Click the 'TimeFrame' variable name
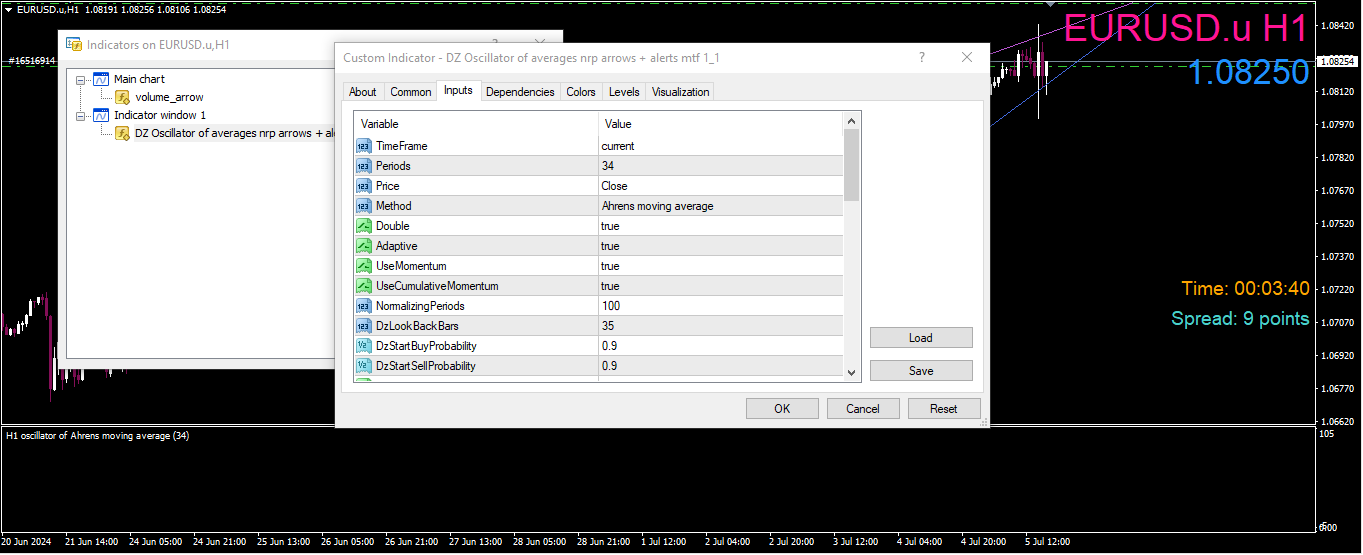Screen dimensions: 1363x555 [x=401, y=146]
